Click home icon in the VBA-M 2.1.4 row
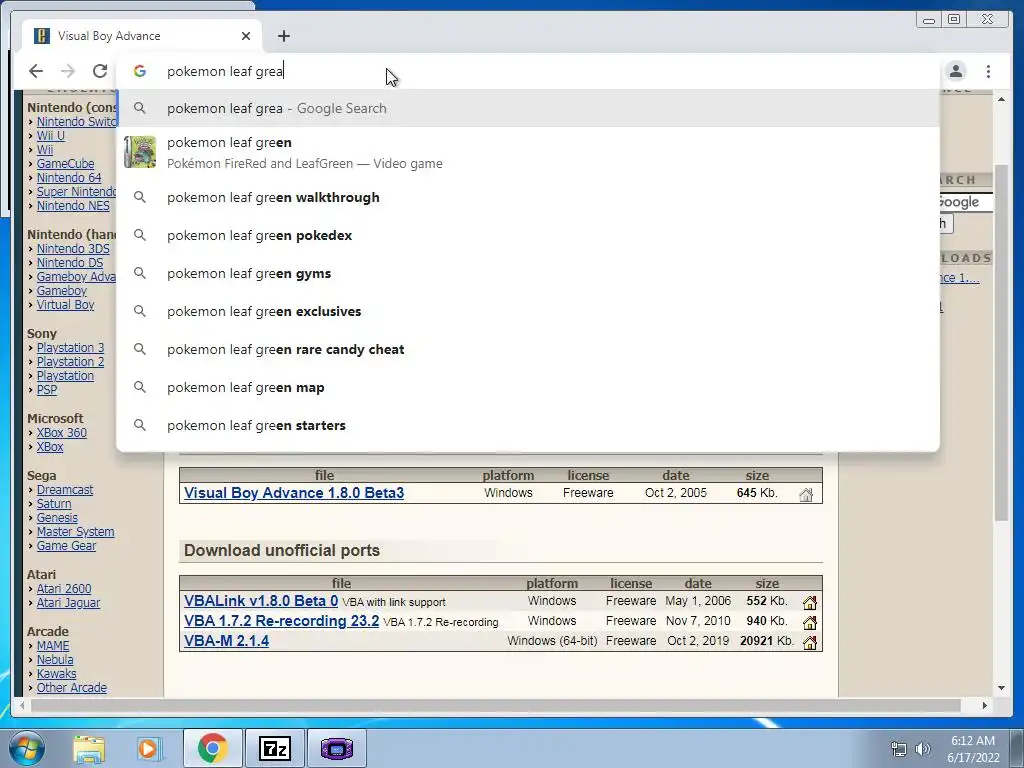 coord(810,643)
